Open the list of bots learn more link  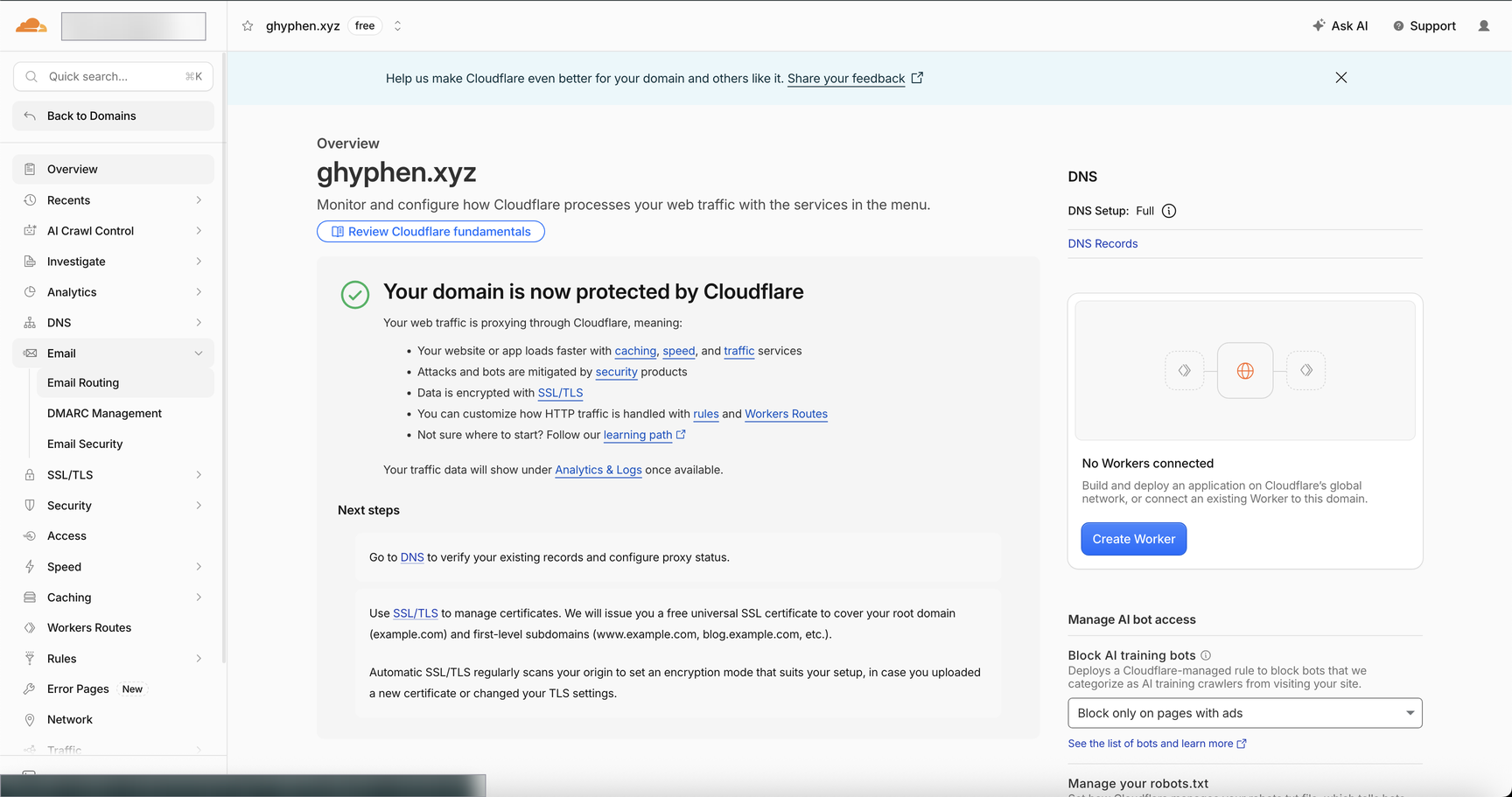click(x=1157, y=744)
